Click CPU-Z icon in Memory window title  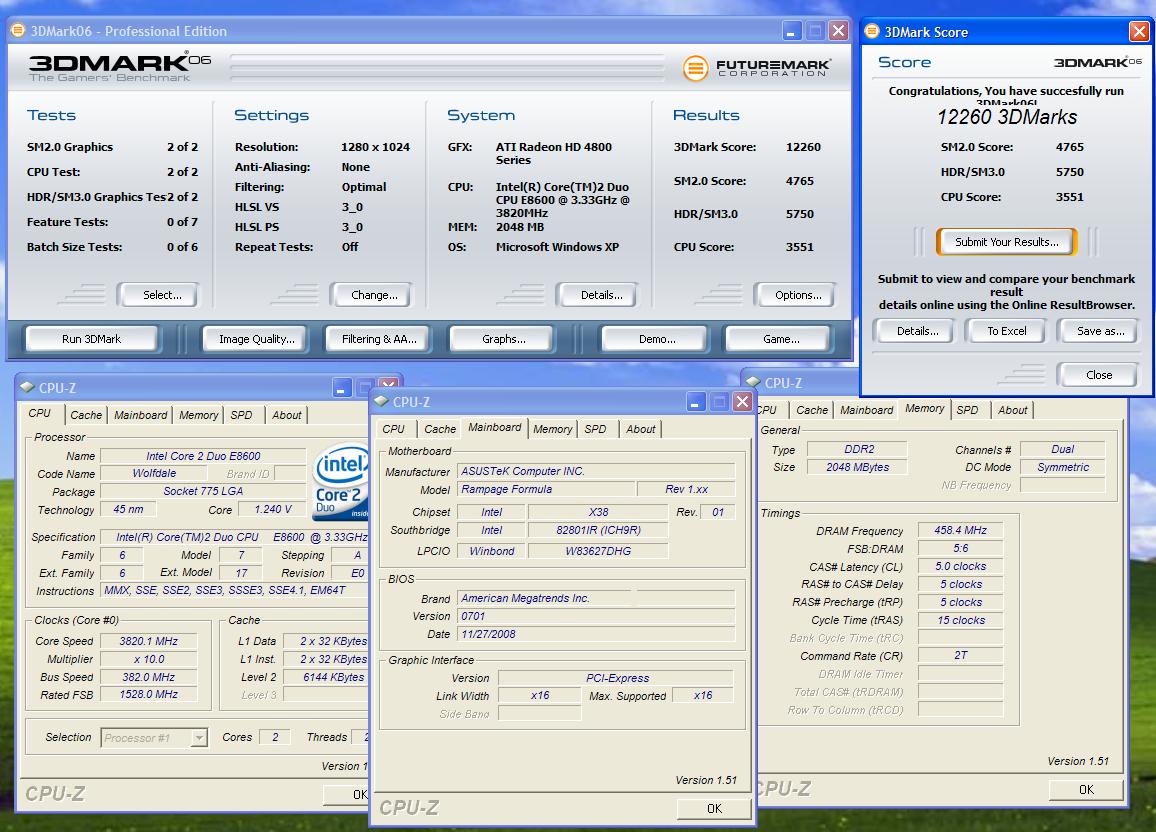753,382
